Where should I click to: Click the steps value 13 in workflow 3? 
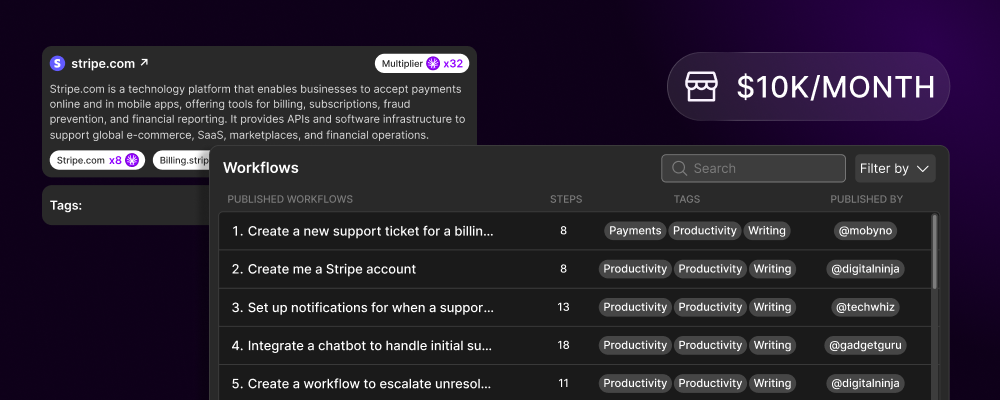(x=563, y=307)
